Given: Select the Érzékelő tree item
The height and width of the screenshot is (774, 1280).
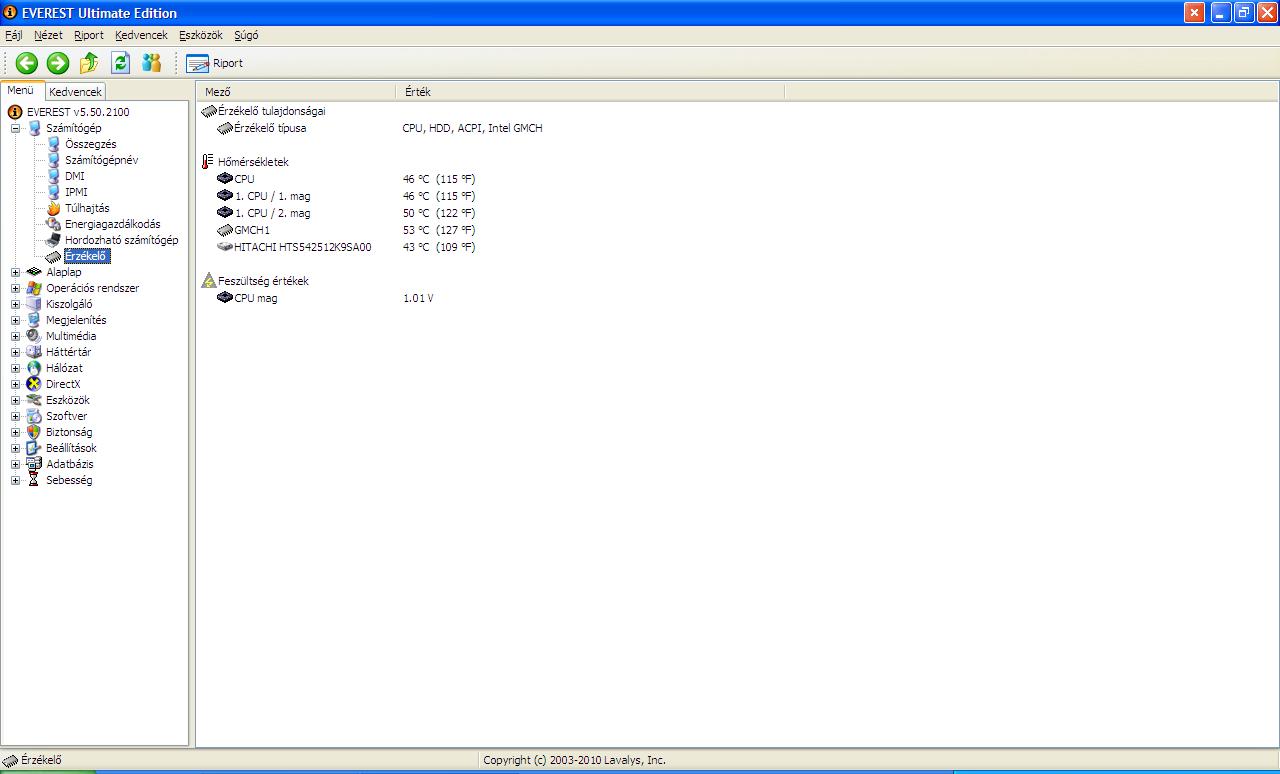Looking at the screenshot, I should point(86,256).
